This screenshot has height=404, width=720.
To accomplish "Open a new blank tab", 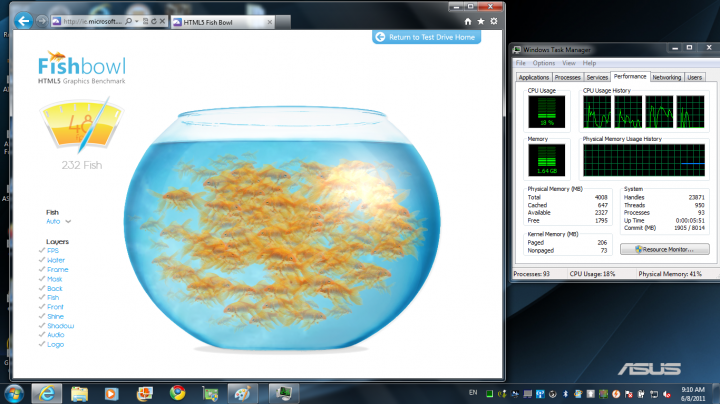I will [283, 22].
